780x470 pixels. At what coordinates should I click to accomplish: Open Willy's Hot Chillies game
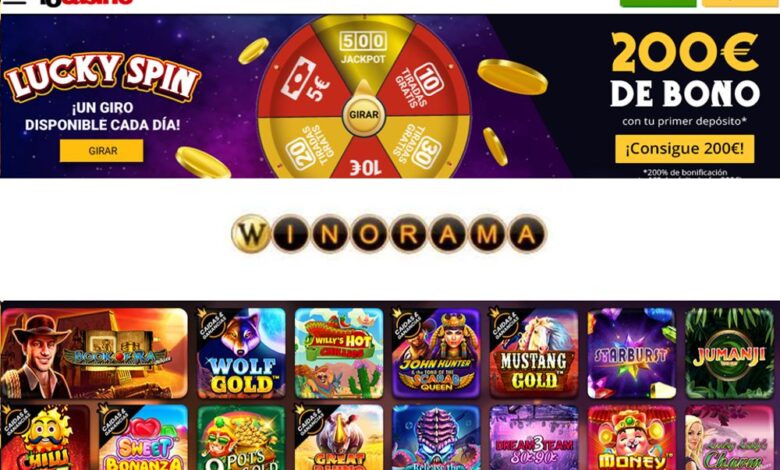pos(339,354)
